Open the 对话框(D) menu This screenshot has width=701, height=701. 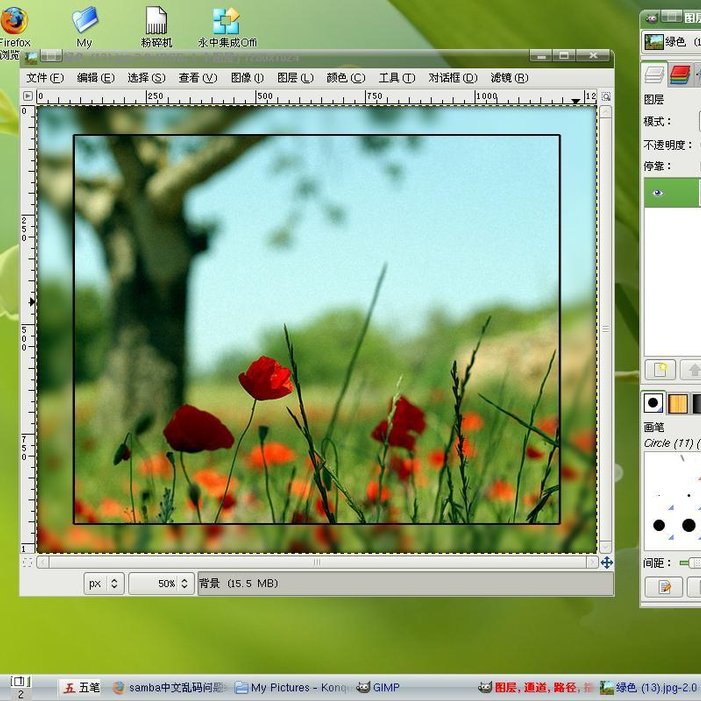[453, 78]
